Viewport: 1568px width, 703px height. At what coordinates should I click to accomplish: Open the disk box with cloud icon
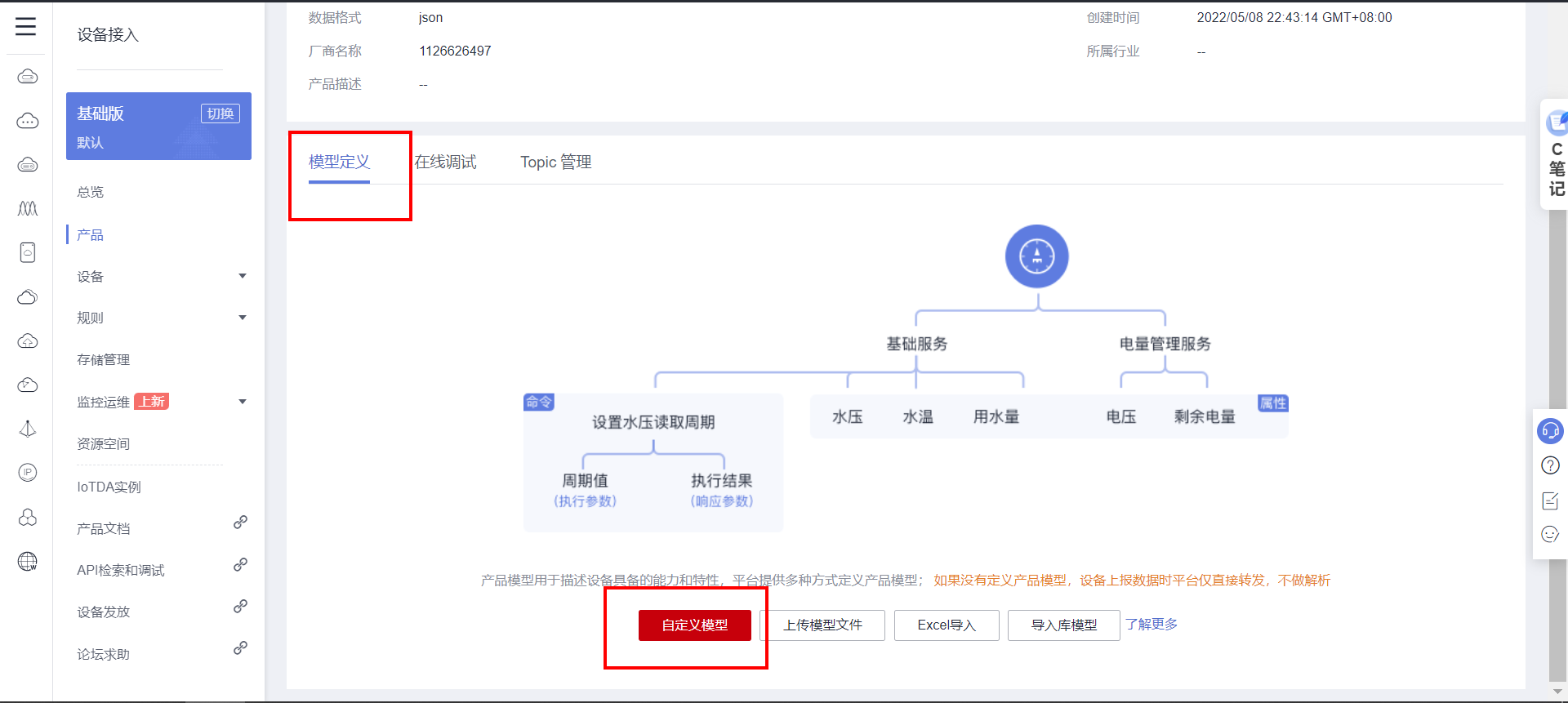tap(28, 252)
